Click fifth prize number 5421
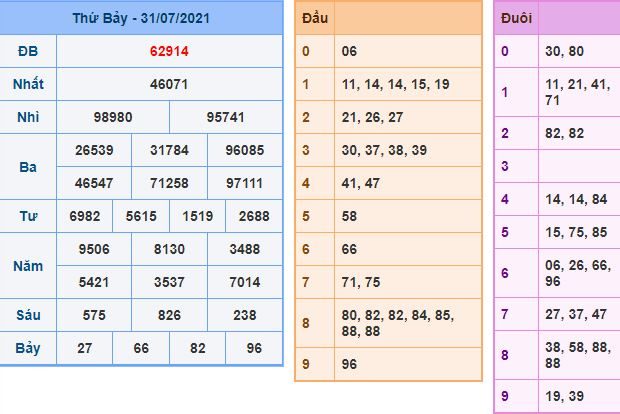 (x=94, y=282)
